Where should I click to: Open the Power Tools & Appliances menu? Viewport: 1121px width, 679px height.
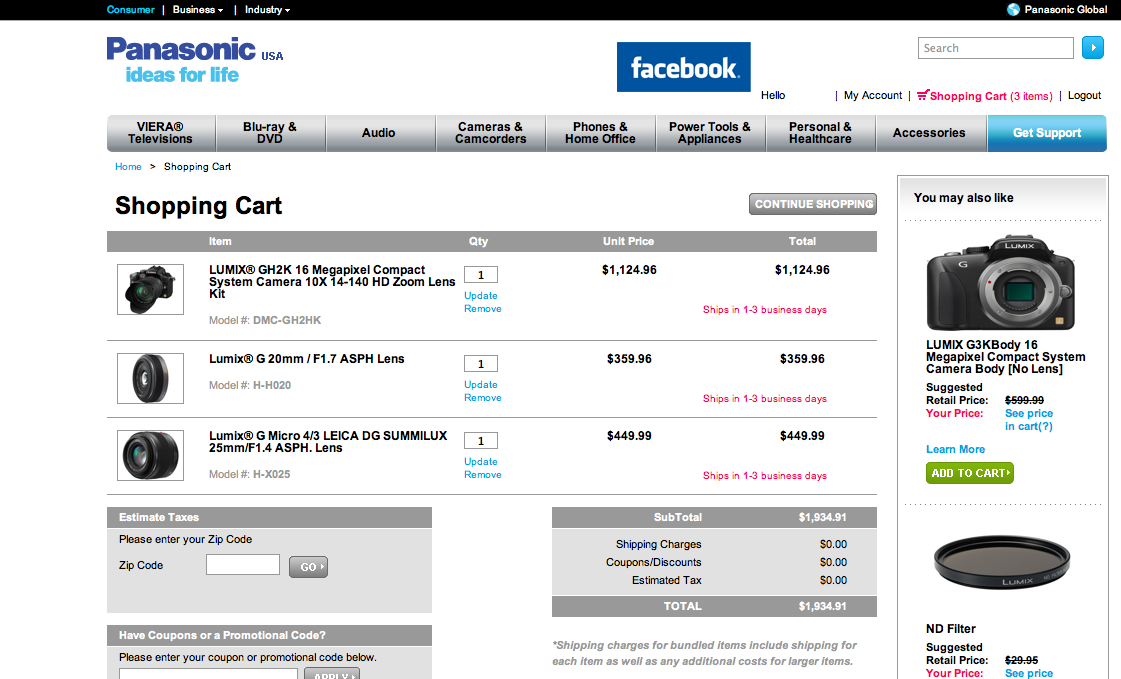pyautogui.click(x=710, y=133)
